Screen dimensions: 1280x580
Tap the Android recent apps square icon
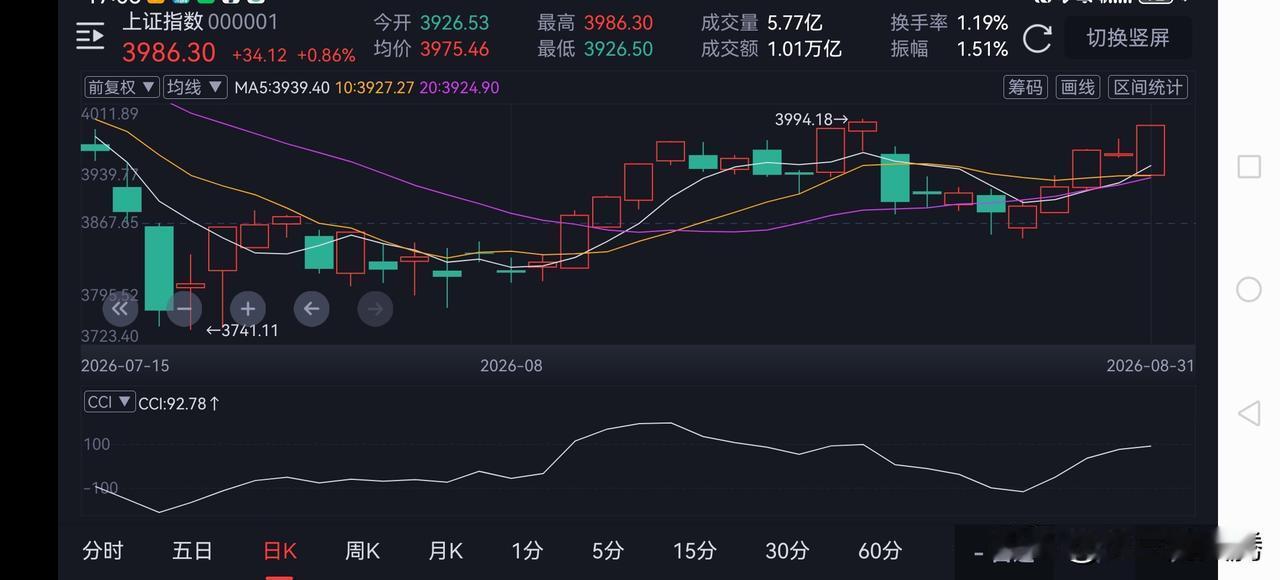point(1249,167)
